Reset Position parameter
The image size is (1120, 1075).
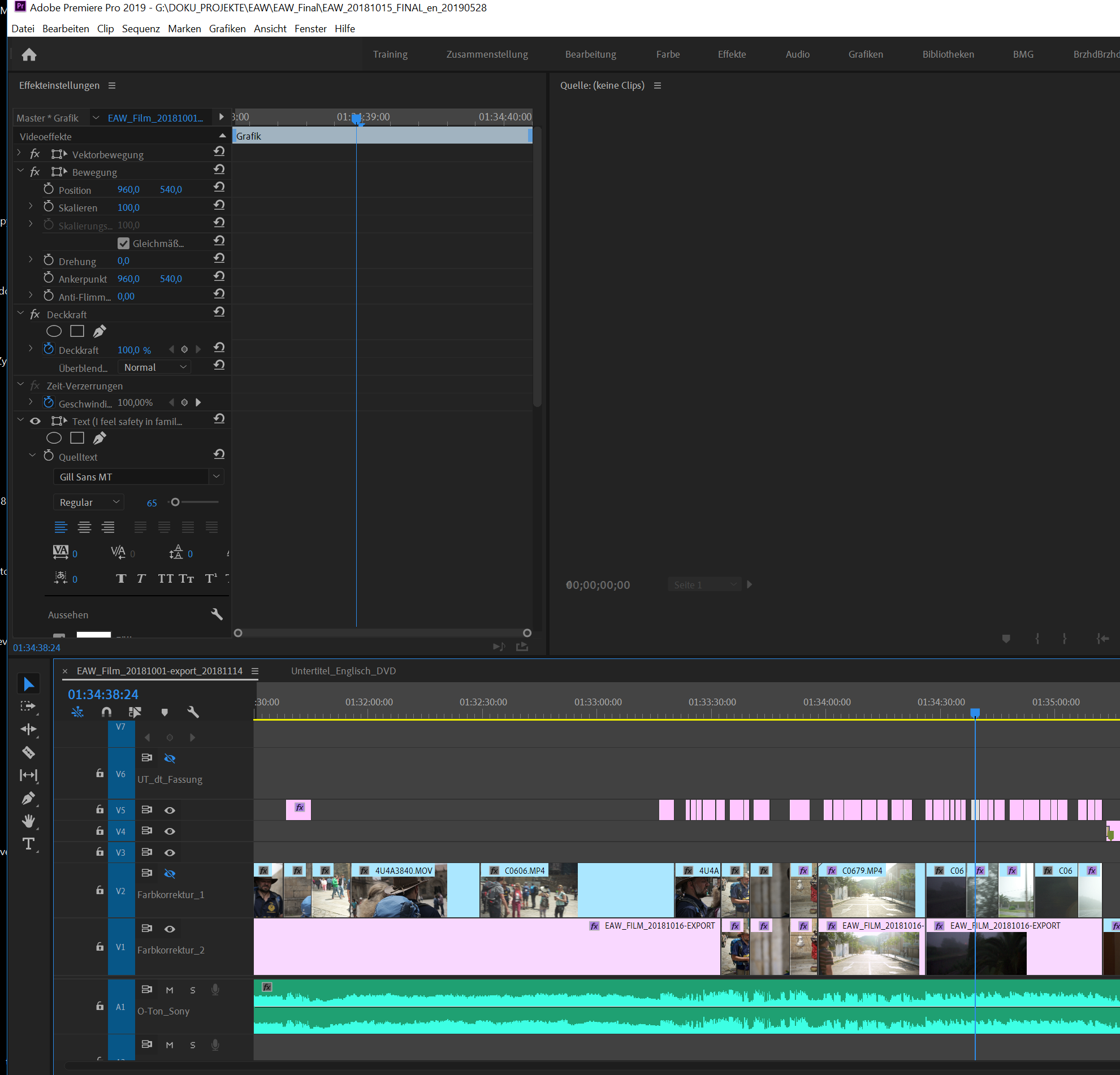[x=219, y=187]
